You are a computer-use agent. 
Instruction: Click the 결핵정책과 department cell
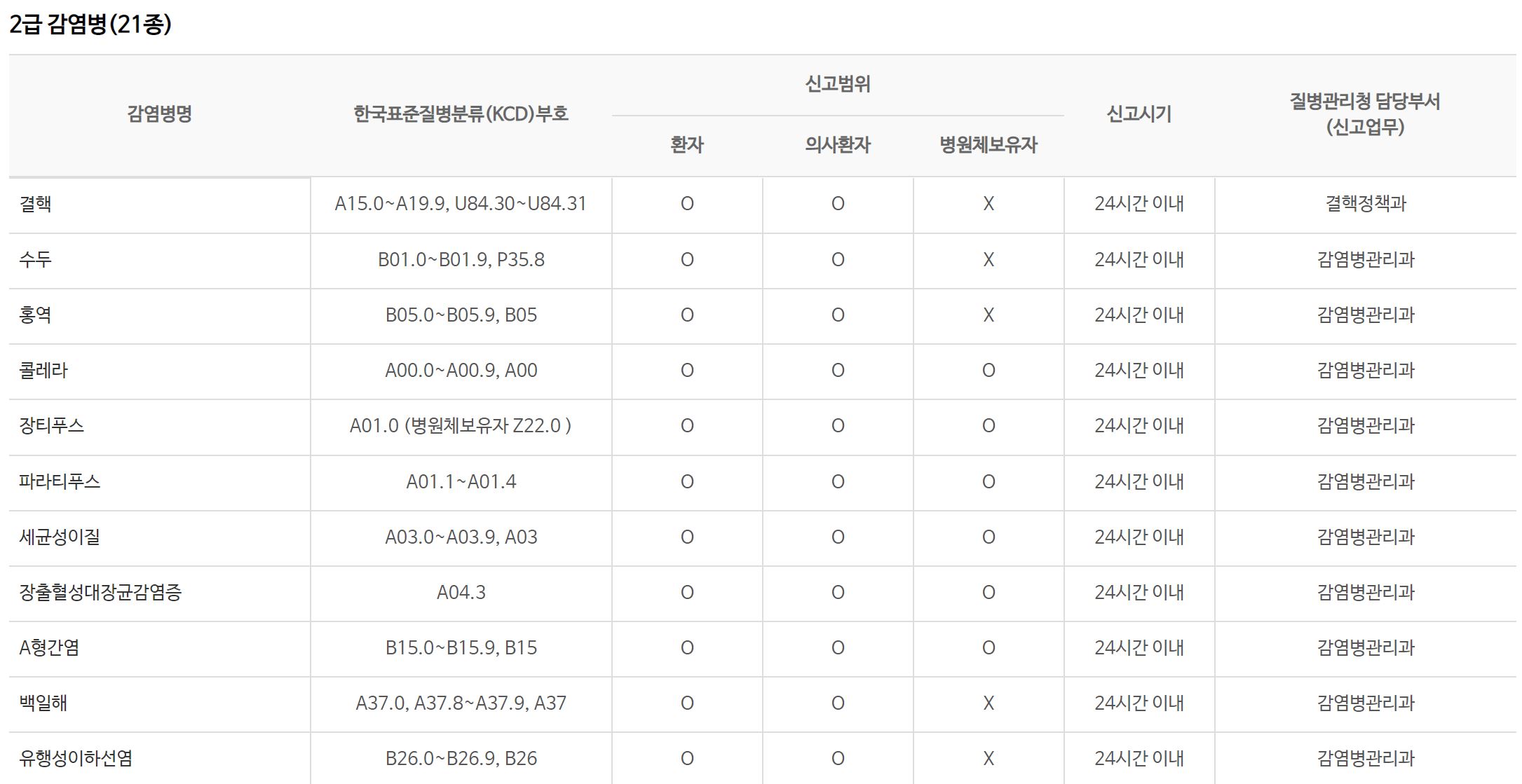point(1366,204)
